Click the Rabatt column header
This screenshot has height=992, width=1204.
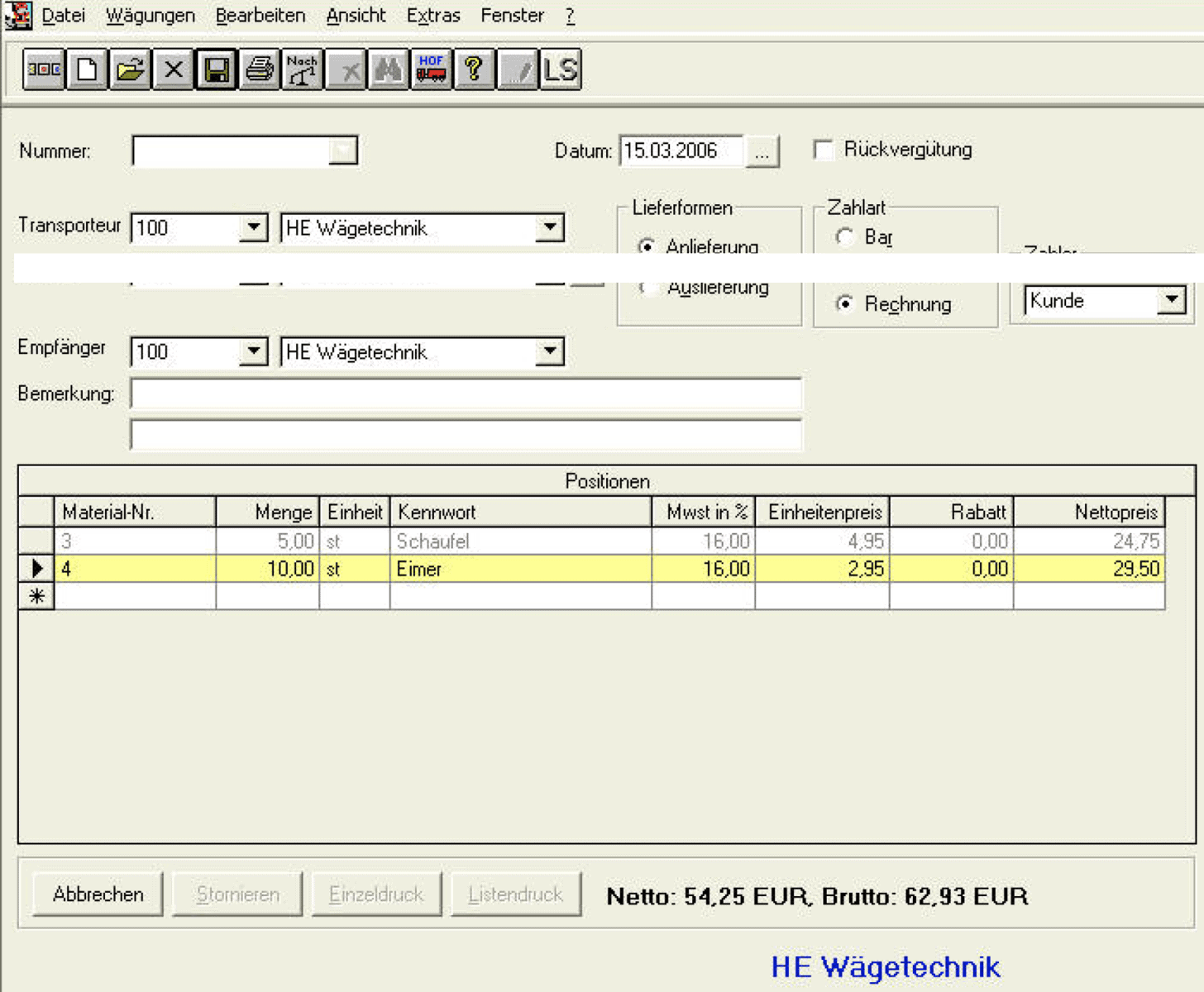click(x=952, y=512)
